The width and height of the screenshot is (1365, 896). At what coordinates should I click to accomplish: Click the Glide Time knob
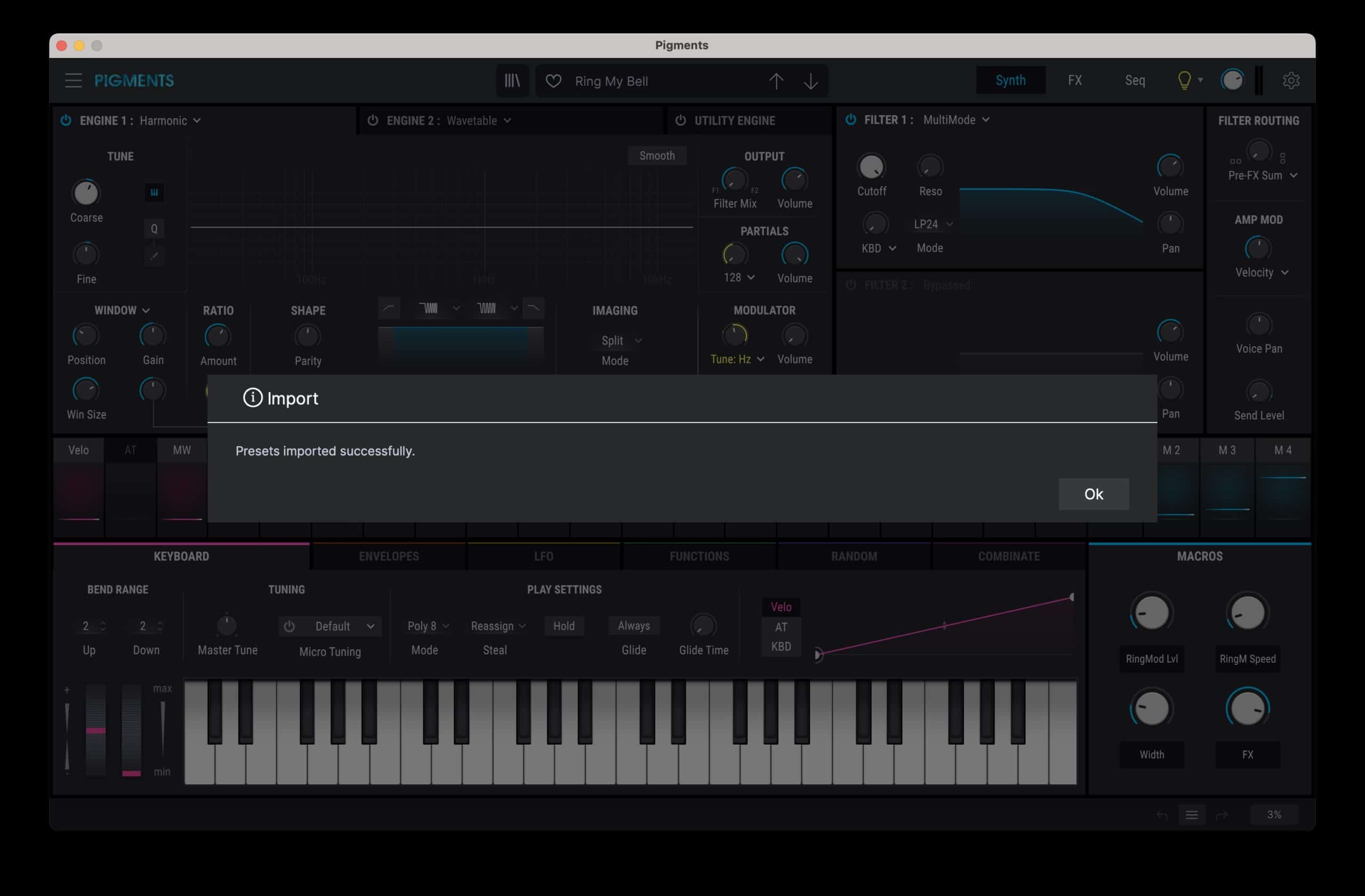pos(703,625)
